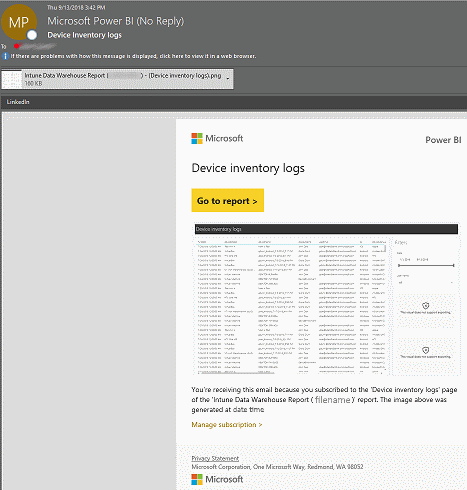
Task: Click the MP sender avatar
Action: tap(19, 22)
